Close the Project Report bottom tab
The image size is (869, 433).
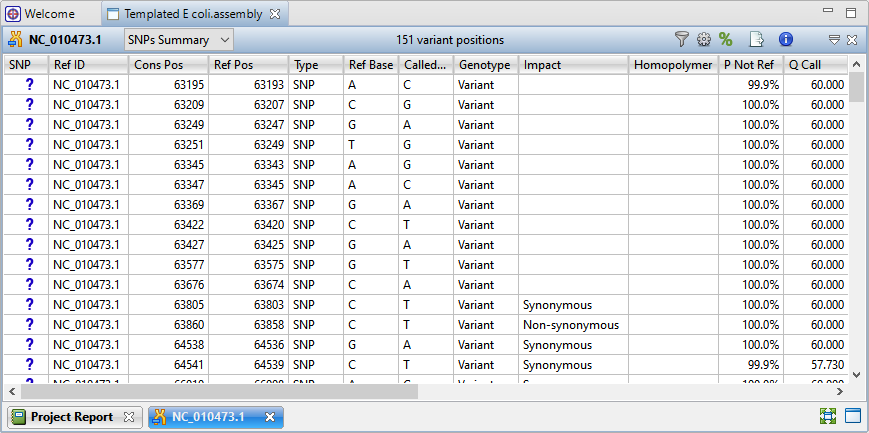(129, 417)
